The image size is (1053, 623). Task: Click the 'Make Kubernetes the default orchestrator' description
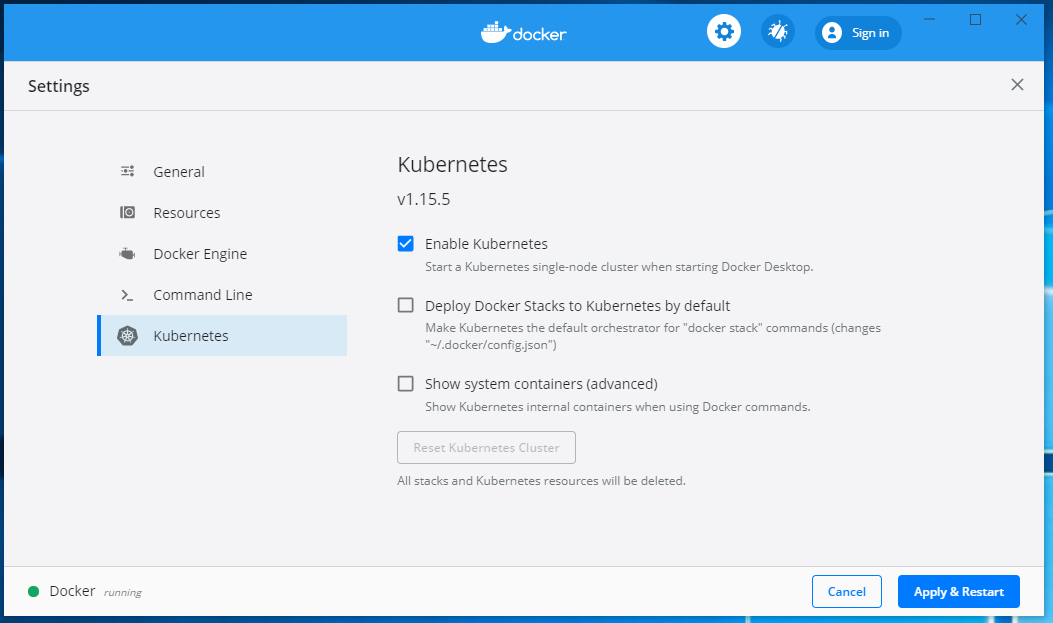click(653, 336)
